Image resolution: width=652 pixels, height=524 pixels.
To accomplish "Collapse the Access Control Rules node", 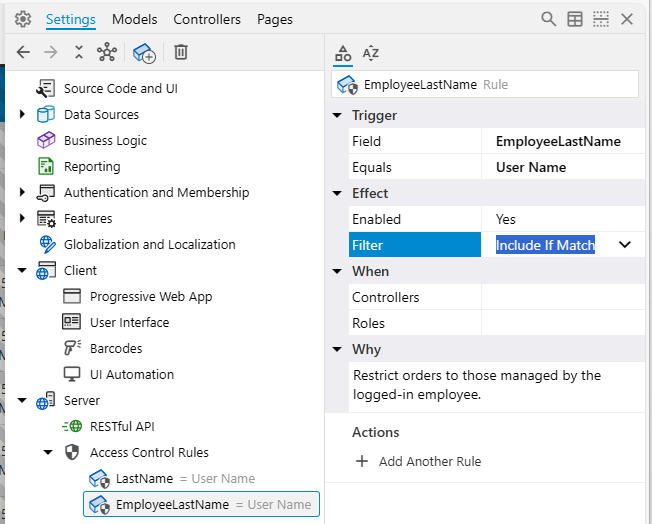I will tap(48, 453).
